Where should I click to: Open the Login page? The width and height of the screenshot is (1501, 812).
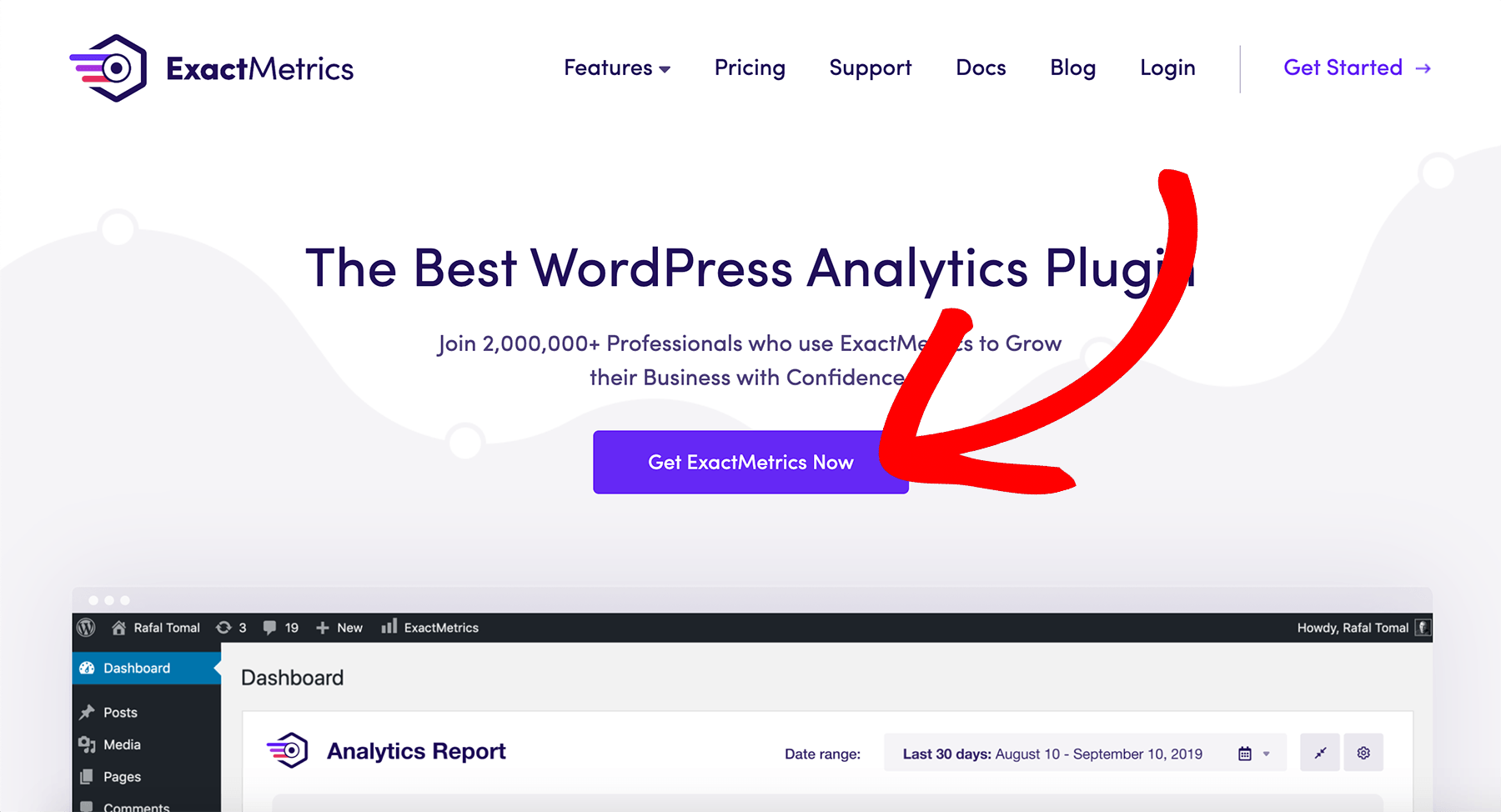(x=1167, y=68)
